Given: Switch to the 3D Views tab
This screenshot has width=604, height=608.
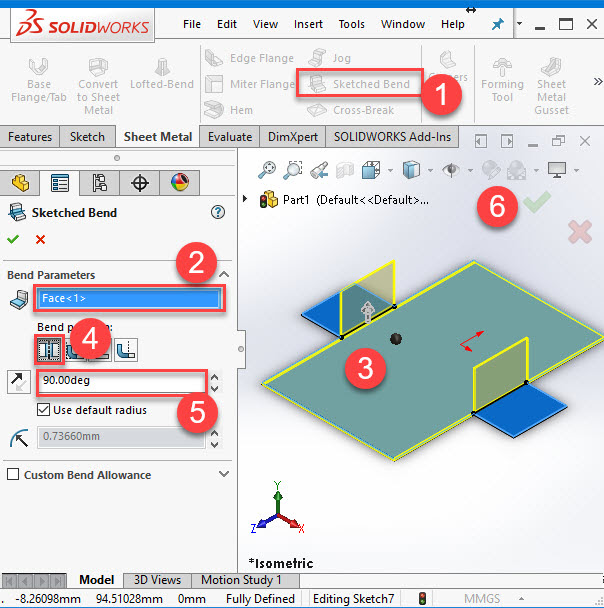Looking at the screenshot, I should (x=157, y=580).
